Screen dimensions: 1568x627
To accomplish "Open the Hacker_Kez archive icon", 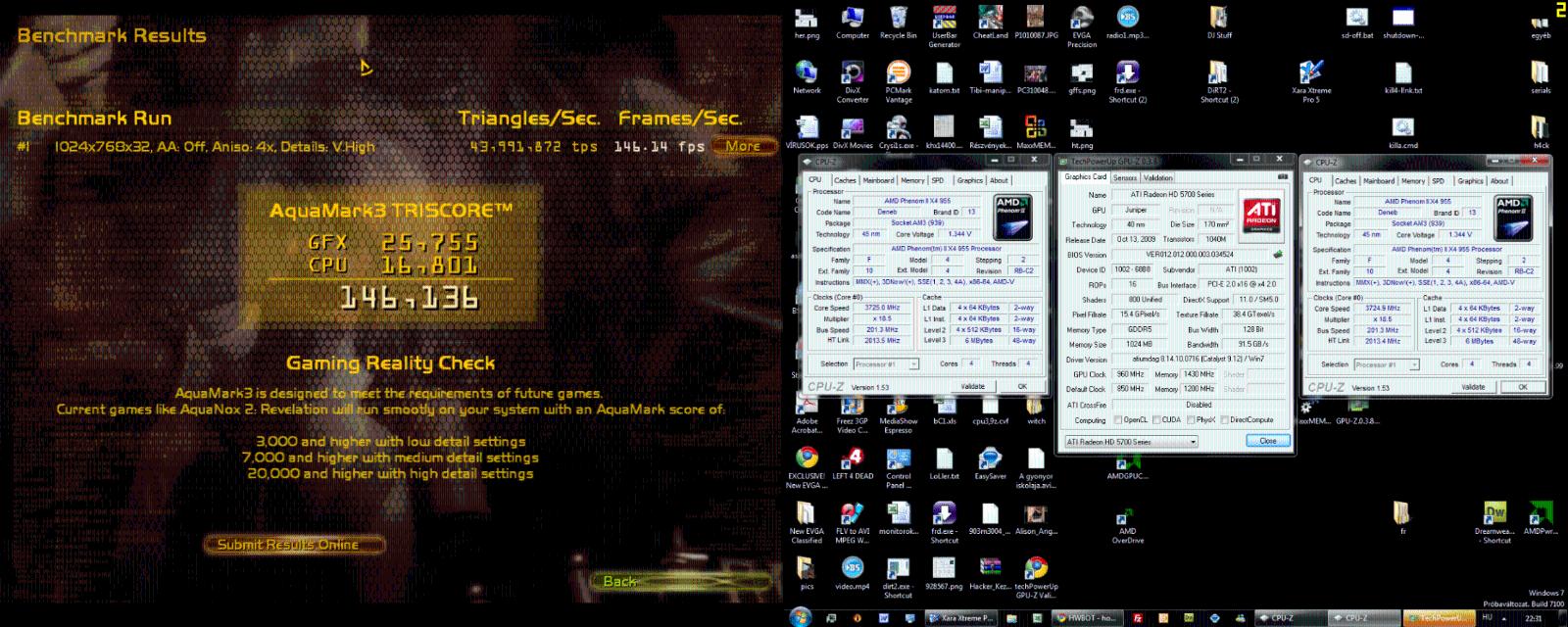I will (990, 573).
